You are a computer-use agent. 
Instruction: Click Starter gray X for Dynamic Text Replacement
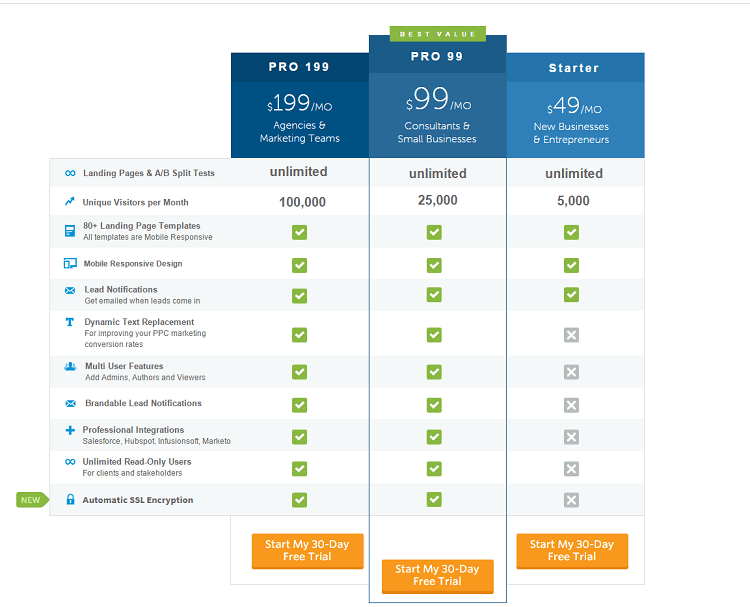(x=571, y=335)
